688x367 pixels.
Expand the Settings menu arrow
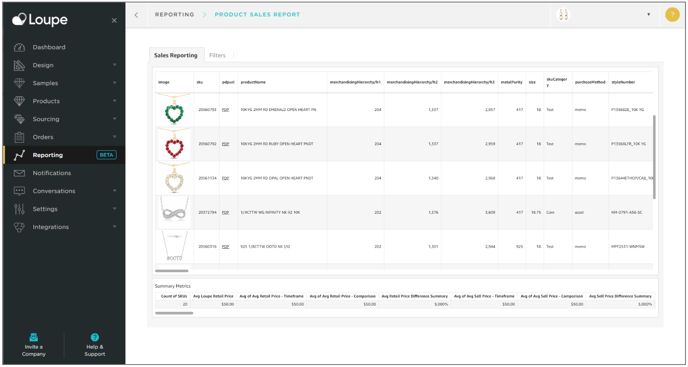pos(115,209)
